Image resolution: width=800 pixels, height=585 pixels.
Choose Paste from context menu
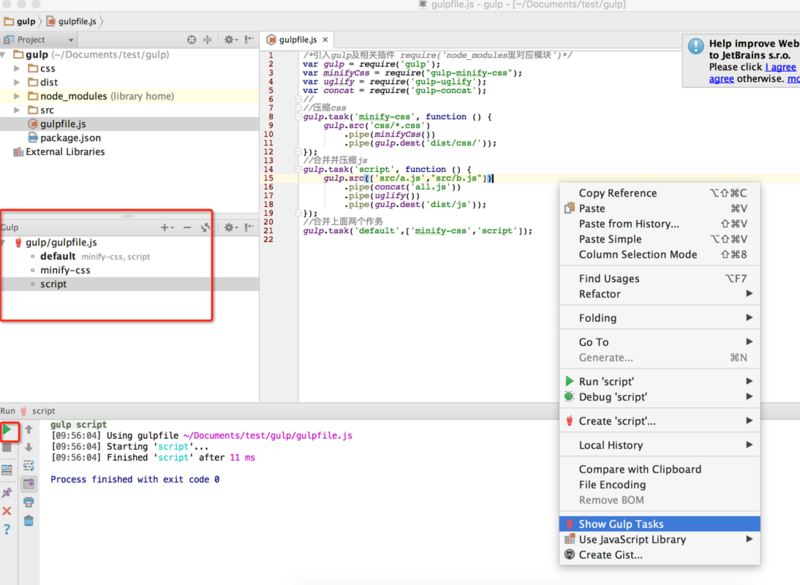pos(659,208)
